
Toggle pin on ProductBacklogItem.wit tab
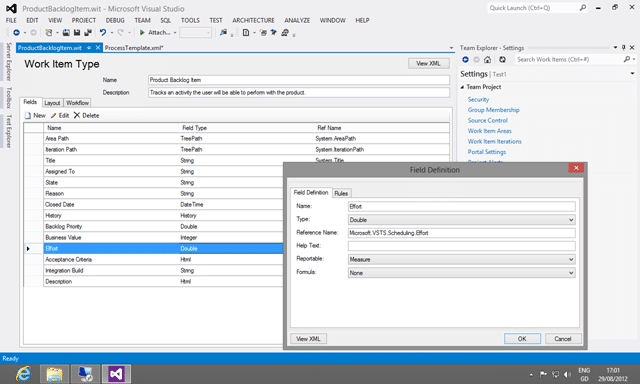tap(89, 48)
